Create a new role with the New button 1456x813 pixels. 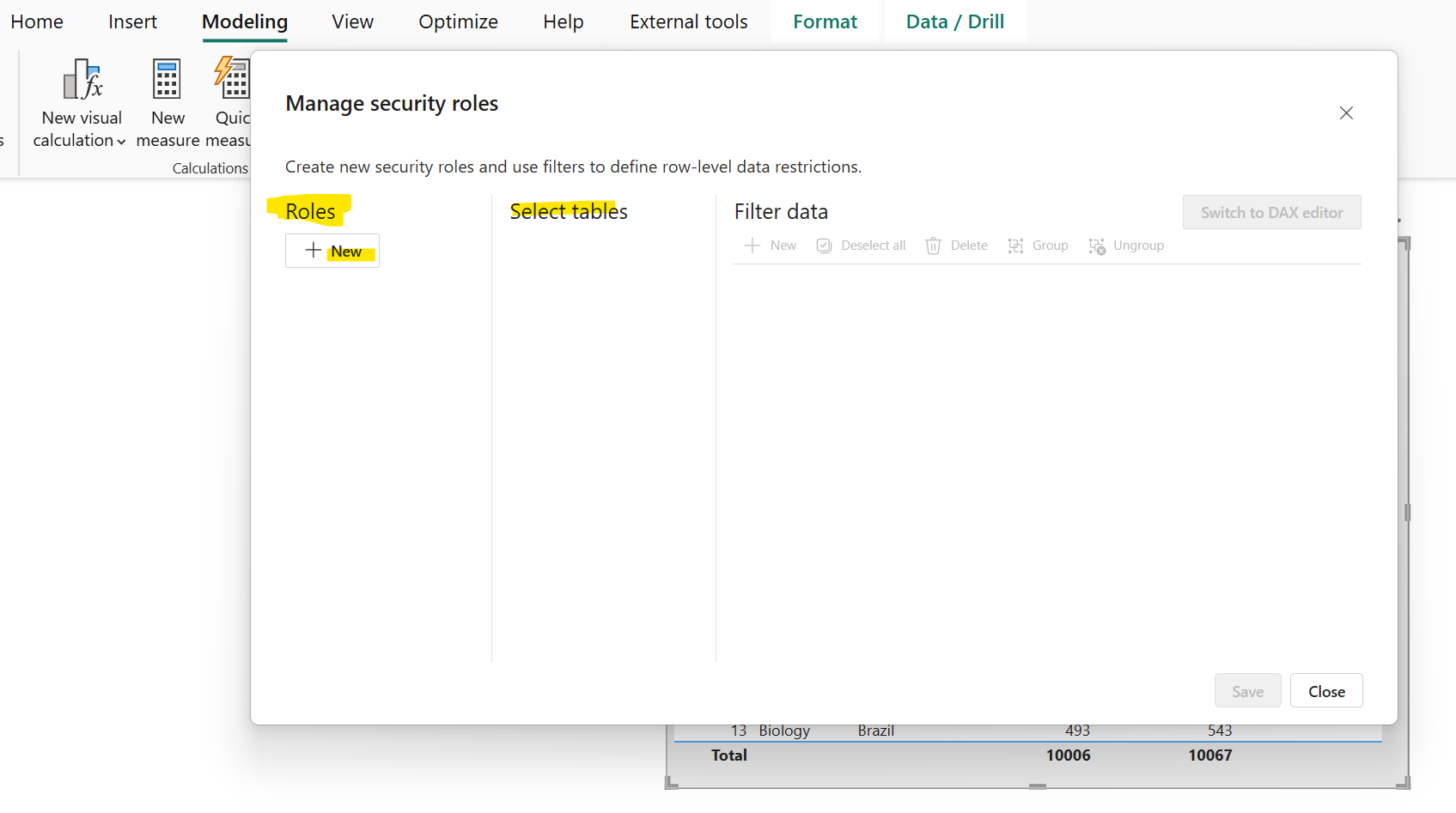(x=332, y=250)
